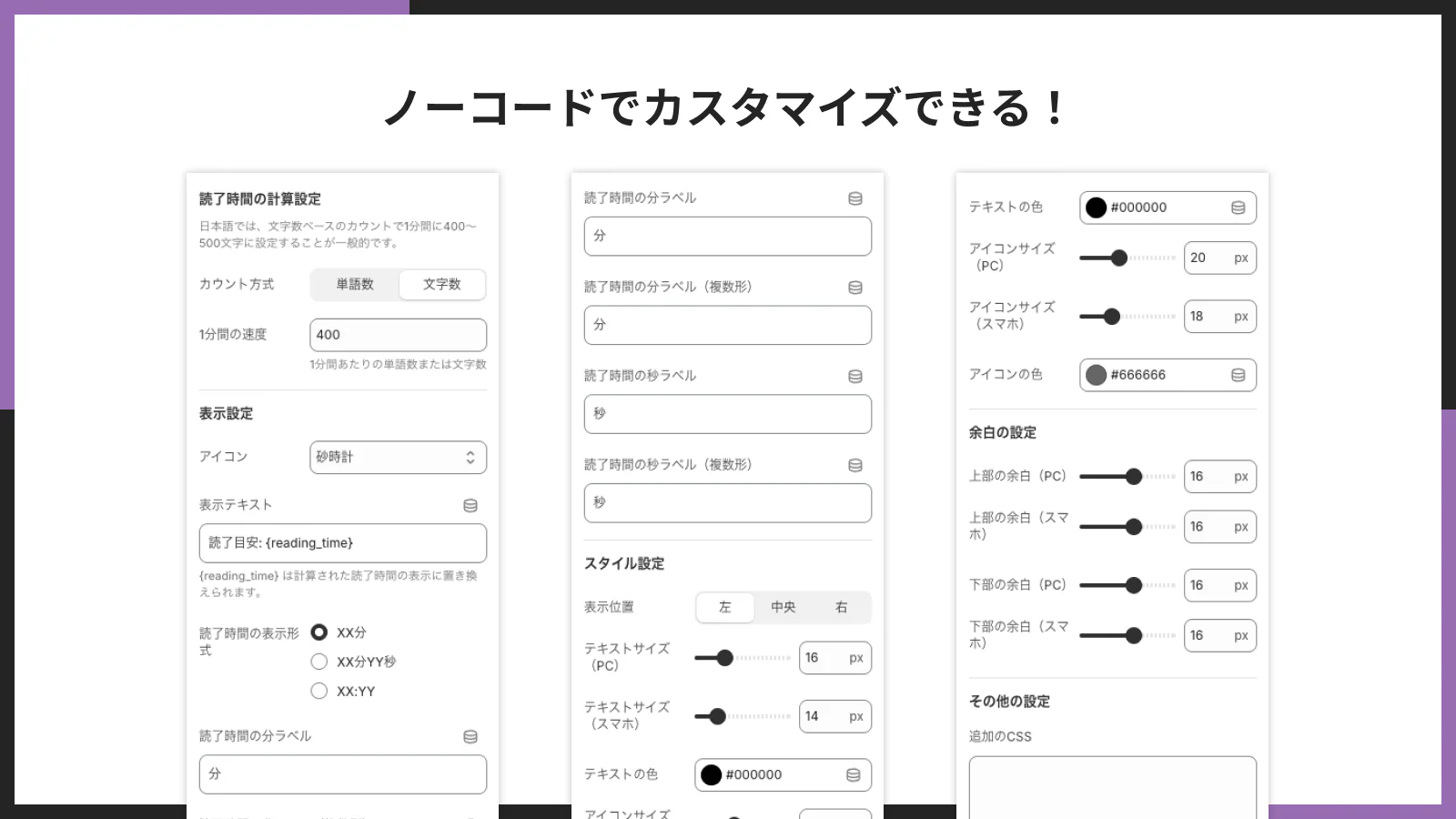Click the database icon beside 読了時間の秒ラベル

[x=855, y=375]
